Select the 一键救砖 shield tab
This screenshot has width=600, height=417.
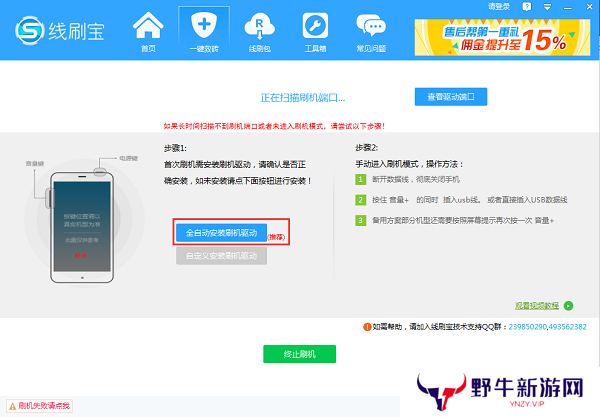coord(204,31)
